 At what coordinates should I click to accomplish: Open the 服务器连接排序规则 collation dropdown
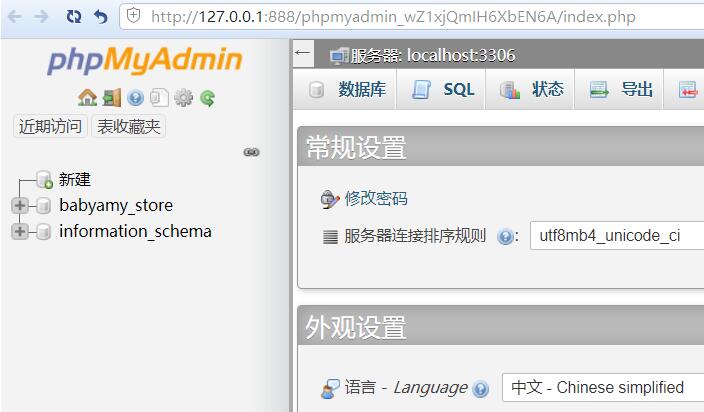617,235
